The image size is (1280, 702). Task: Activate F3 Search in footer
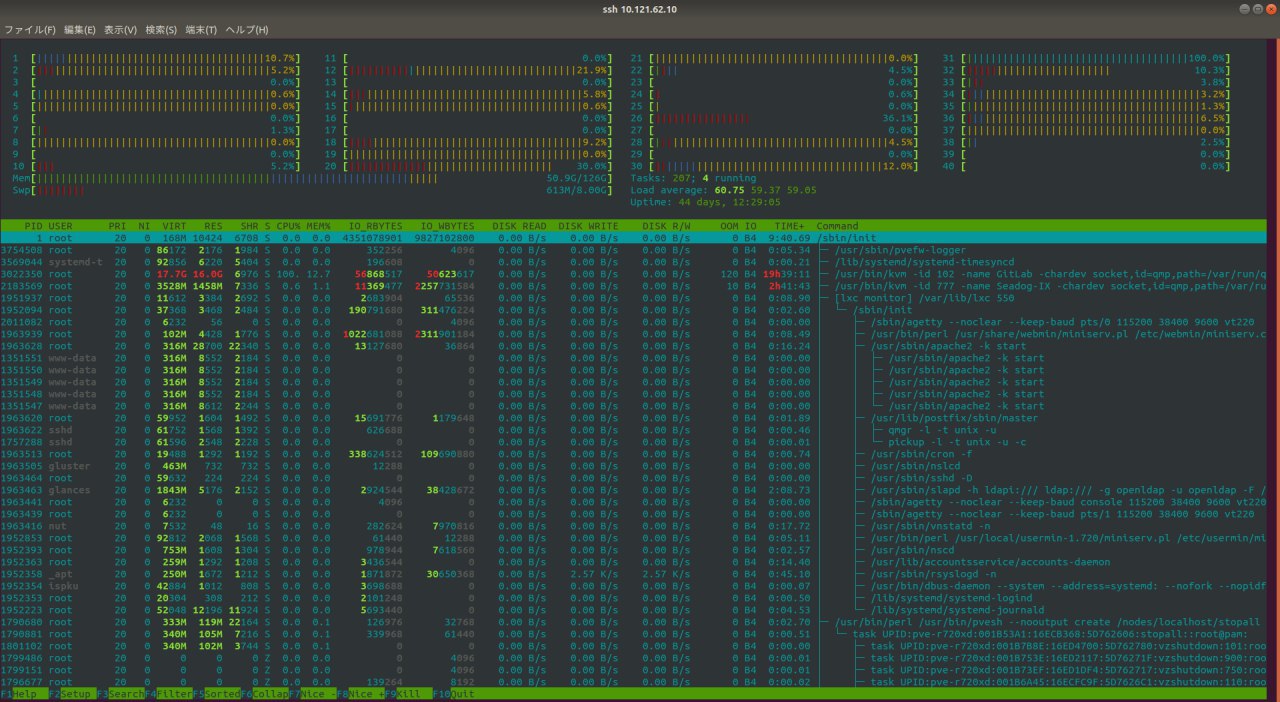[120, 694]
